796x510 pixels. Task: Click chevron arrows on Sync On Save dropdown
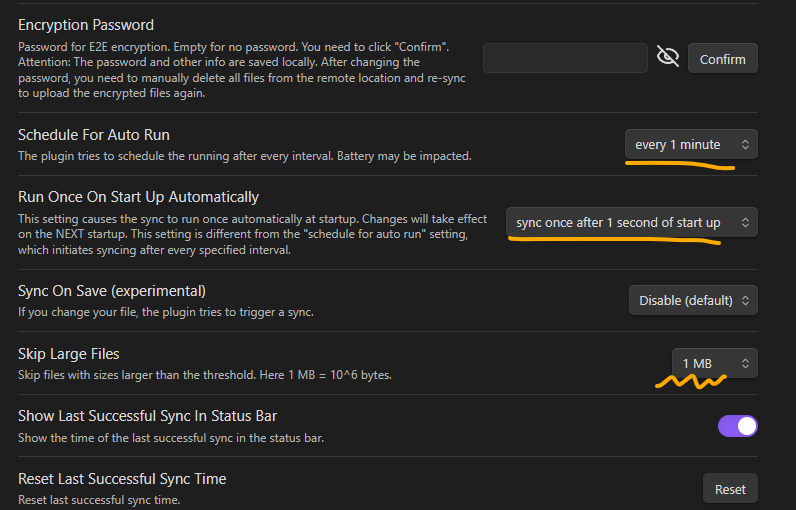[x=745, y=300]
